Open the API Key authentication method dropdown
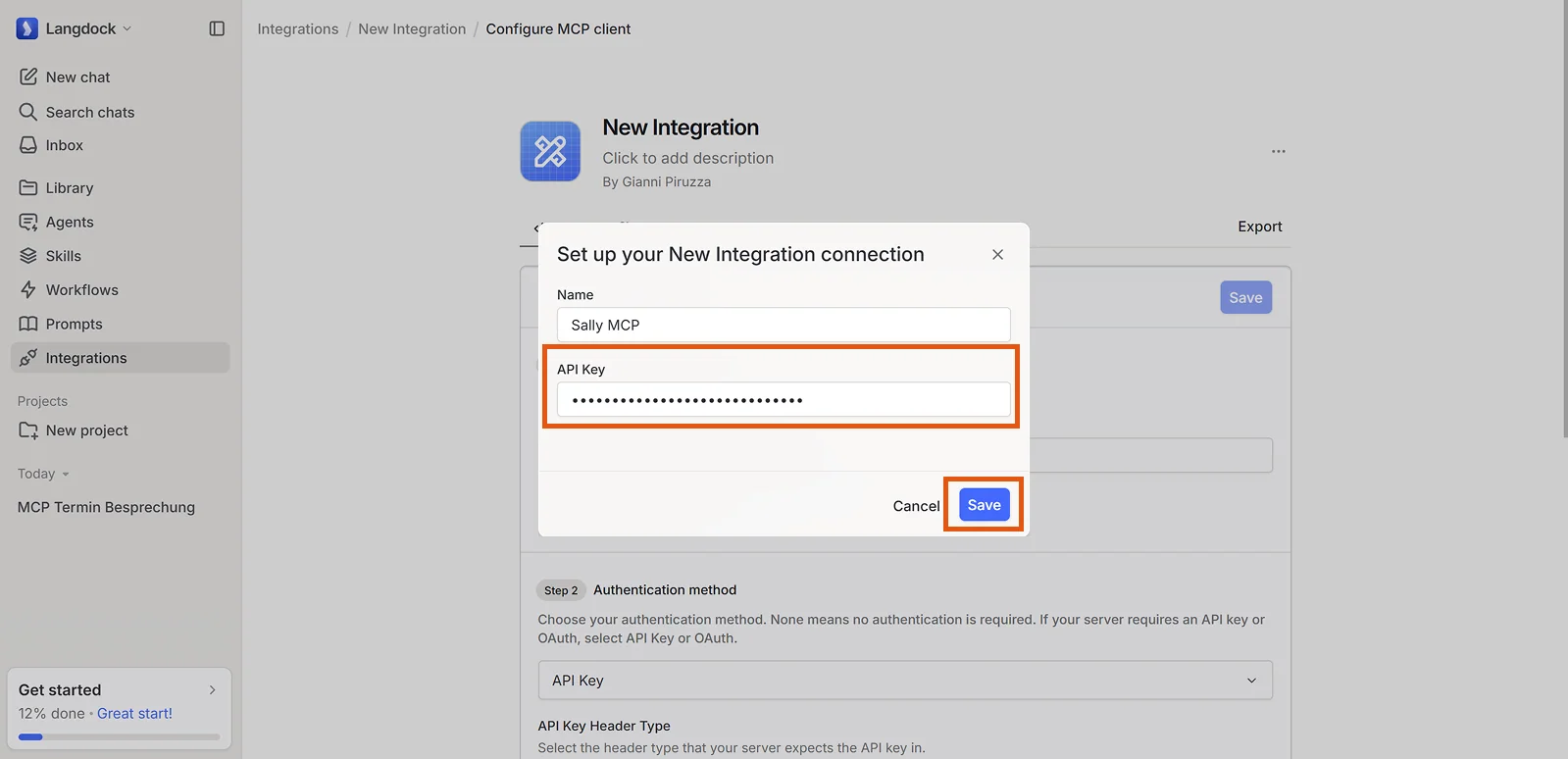 [905, 681]
